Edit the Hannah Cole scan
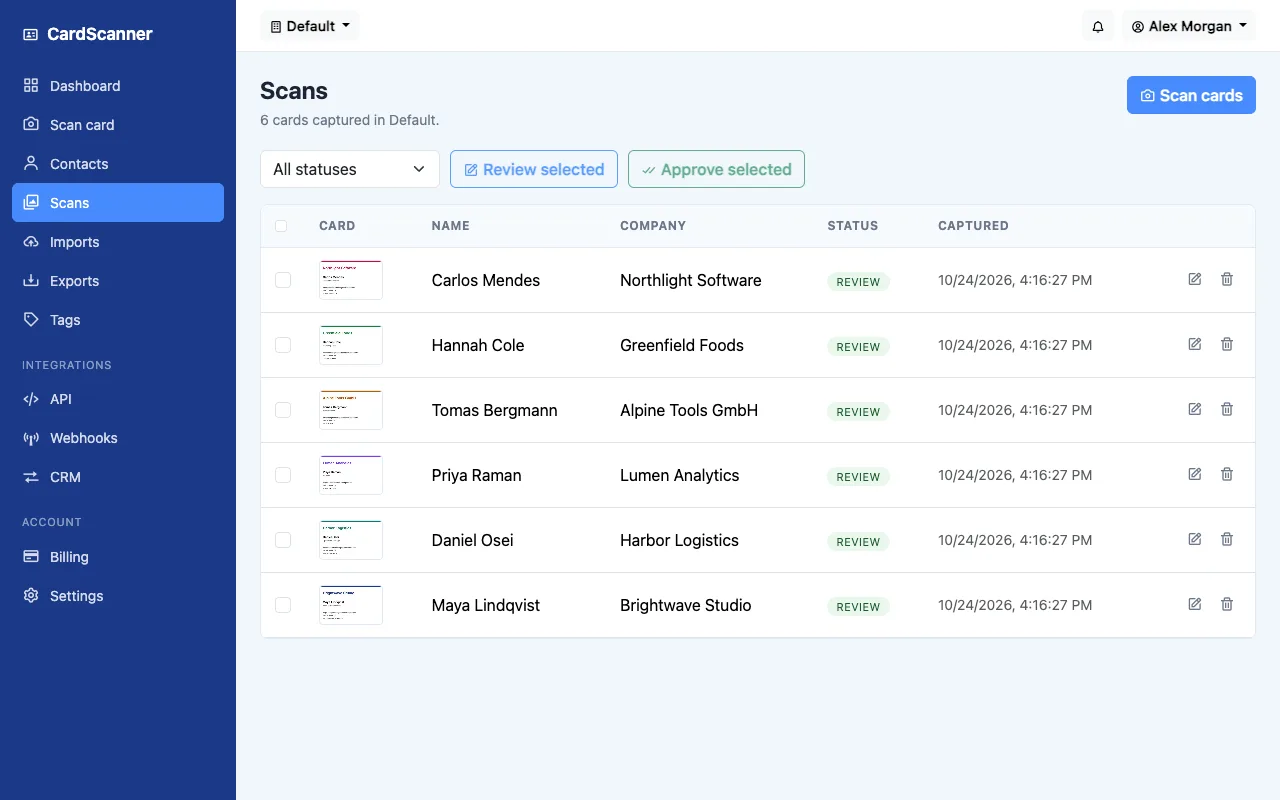The image size is (1280, 800). (x=1194, y=344)
